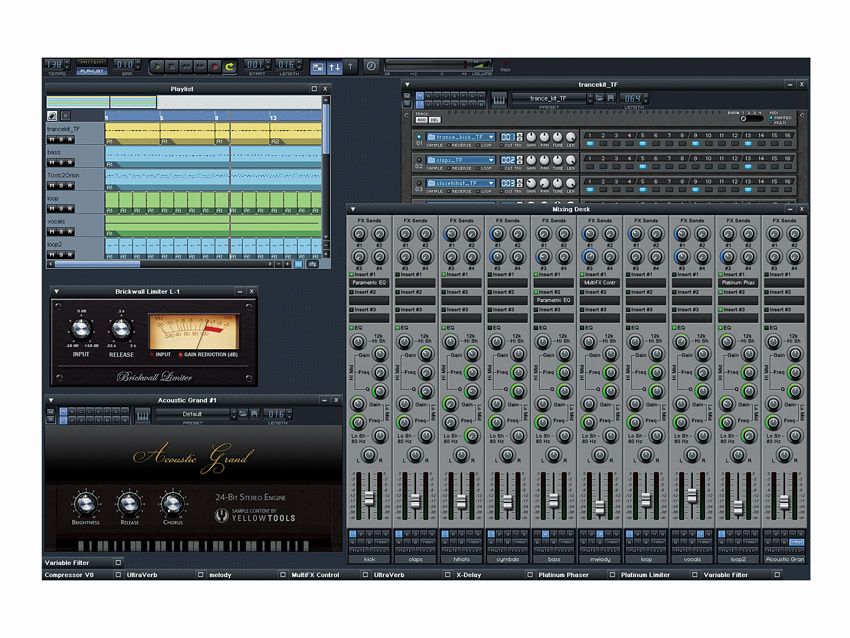
Task: Click the master Volume slider in the top bar
Action: [x=438, y=66]
